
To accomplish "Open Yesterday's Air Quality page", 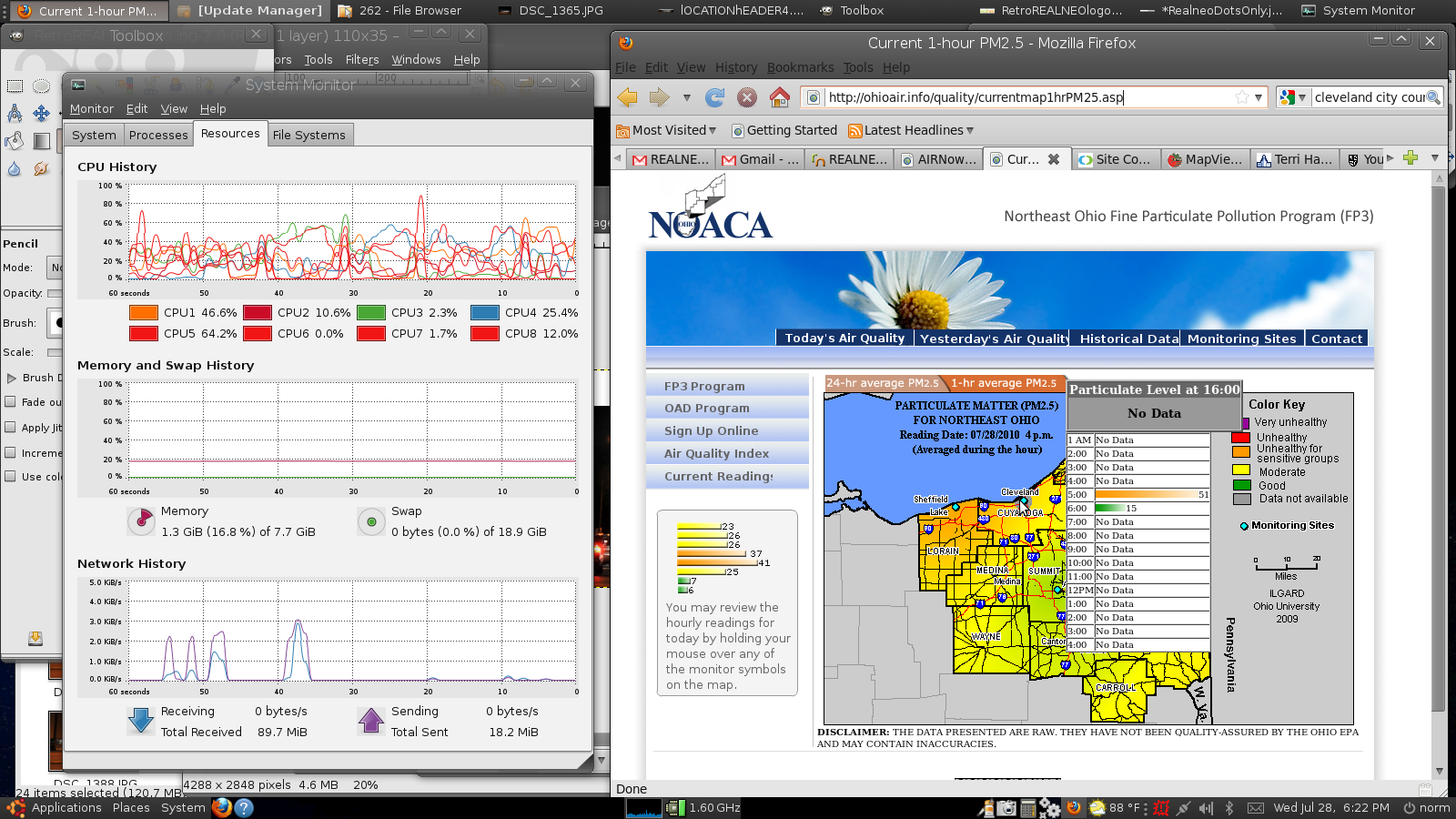I will point(995,339).
